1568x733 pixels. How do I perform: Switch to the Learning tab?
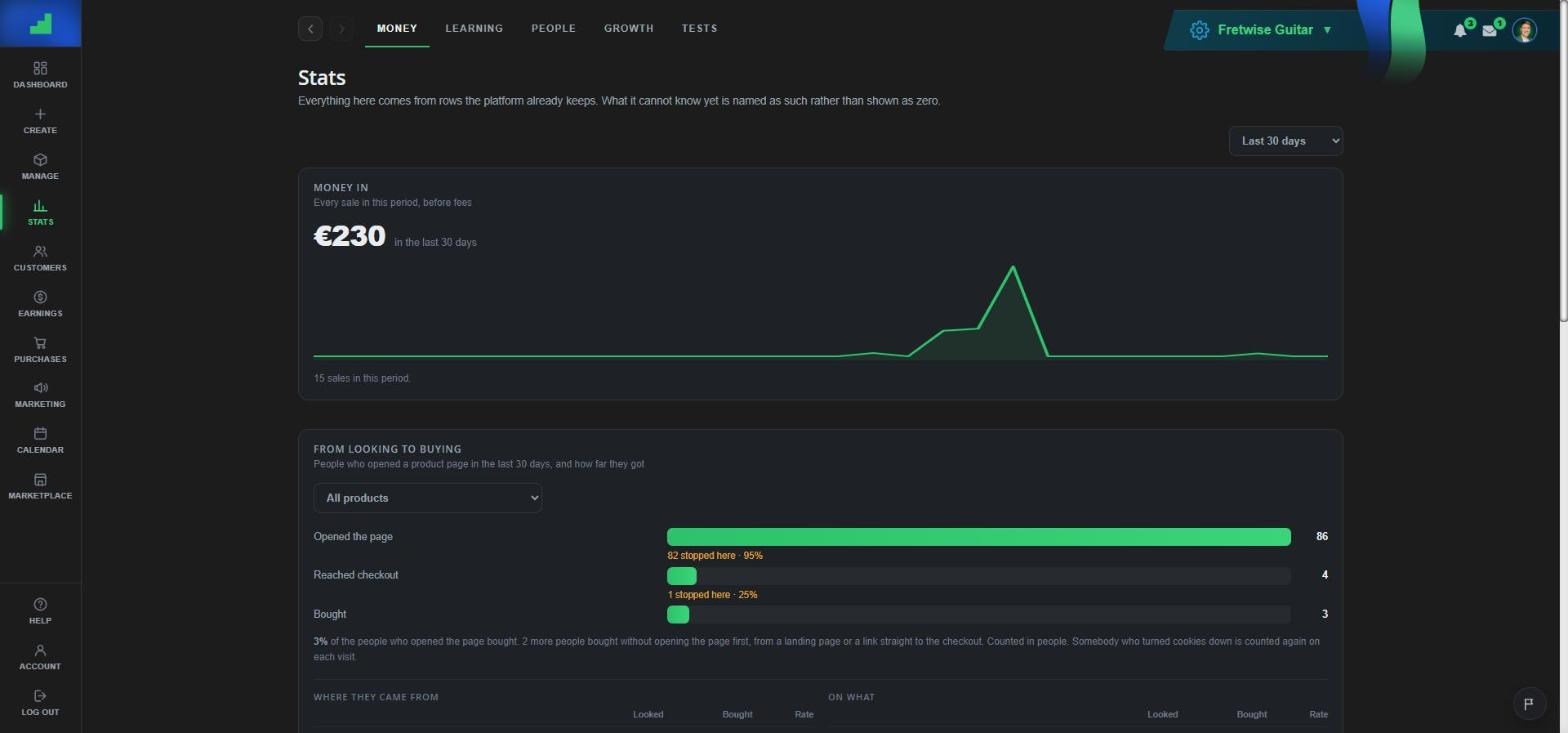[474, 29]
